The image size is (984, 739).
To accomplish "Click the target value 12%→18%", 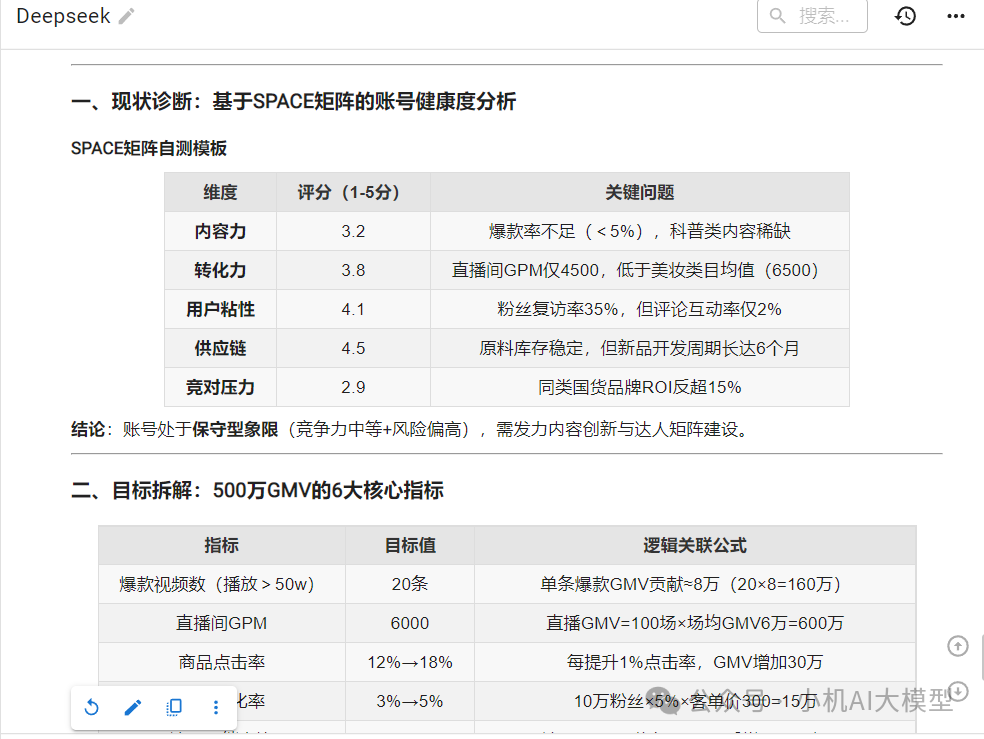I will 410,662.
